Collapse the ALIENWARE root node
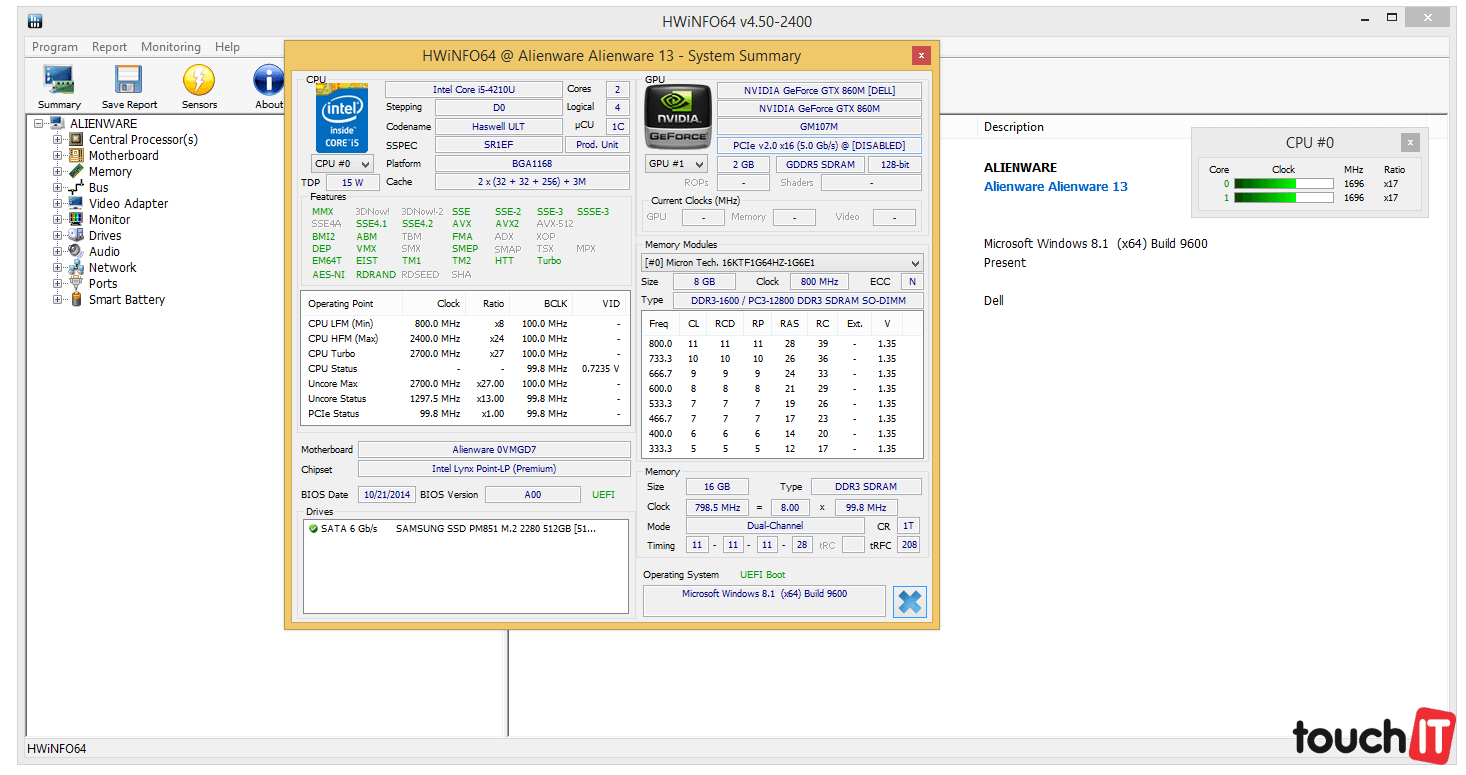 tap(38, 124)
